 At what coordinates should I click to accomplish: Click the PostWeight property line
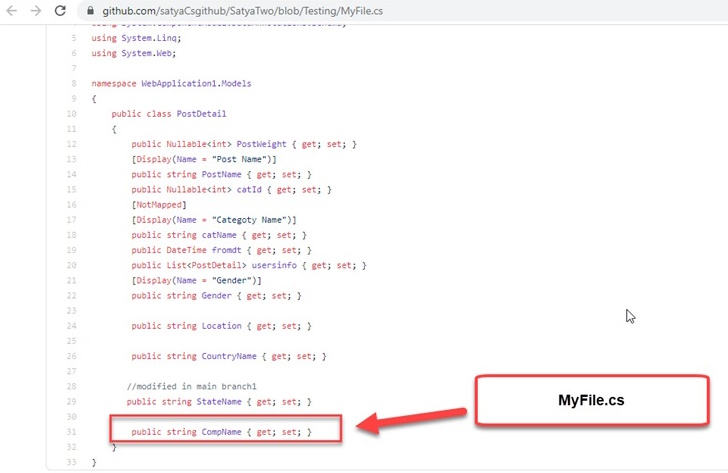[x=244, y=144]
